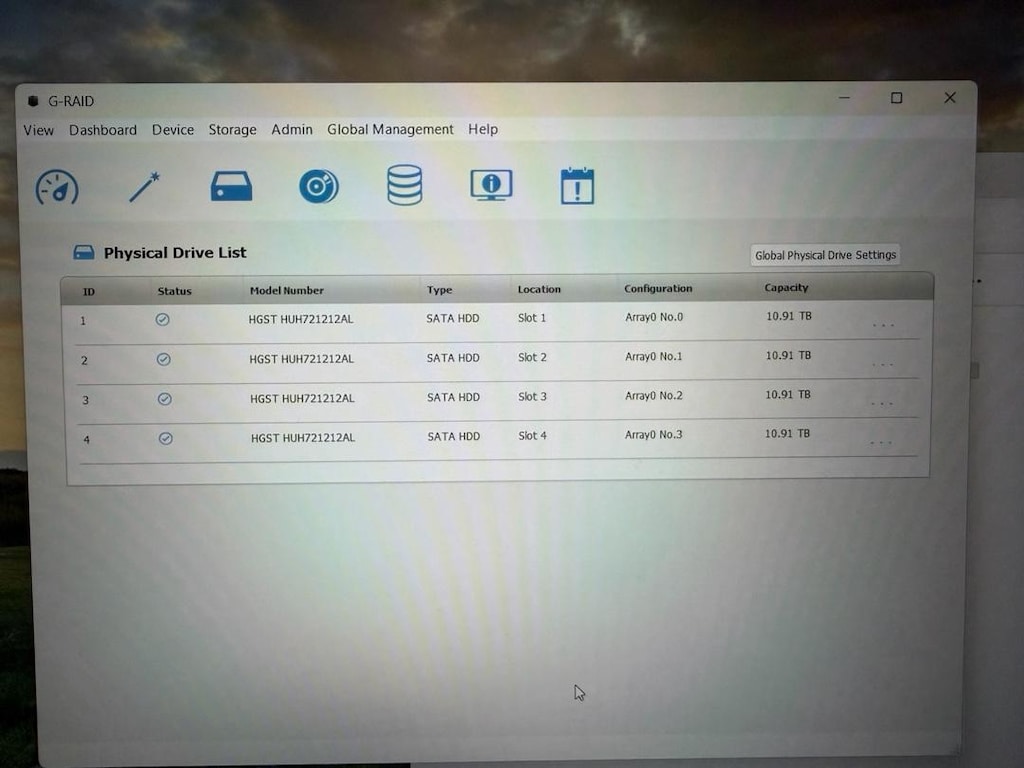Screen dimensions: 1024x768
Task: Select Slot 1 model HGST HUH721212AL
Action: point(301,319)
